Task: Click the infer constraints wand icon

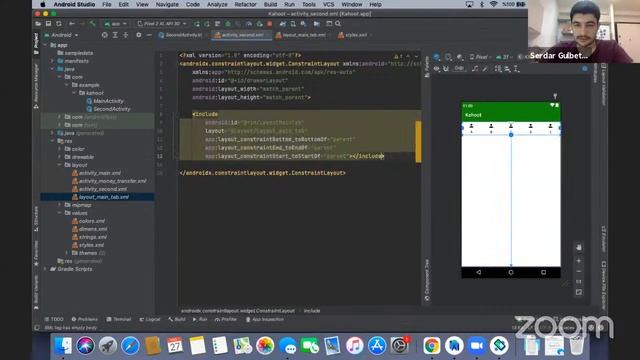Action: (x=485, y=69)
